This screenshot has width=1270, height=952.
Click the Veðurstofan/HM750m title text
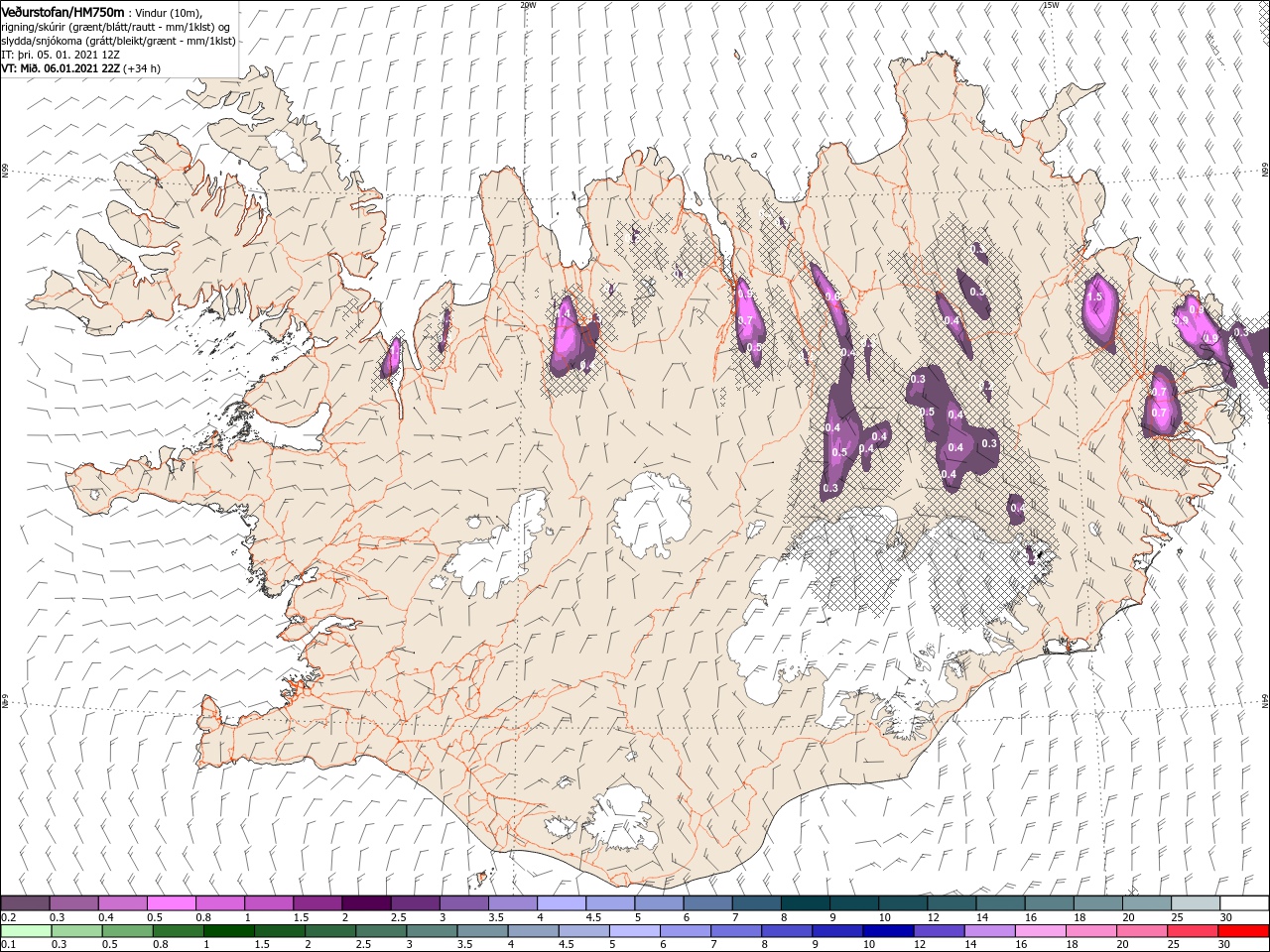(63, 12)
